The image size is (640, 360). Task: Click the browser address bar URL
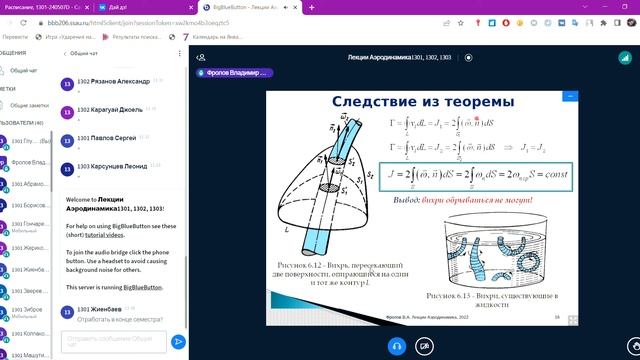tap(138, 23)
